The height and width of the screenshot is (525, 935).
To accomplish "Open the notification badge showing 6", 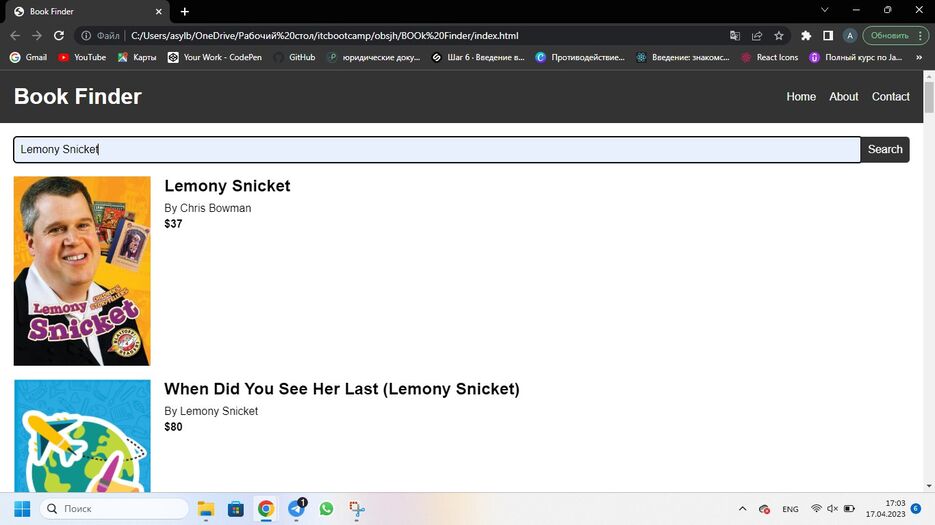I will (916, 508).
